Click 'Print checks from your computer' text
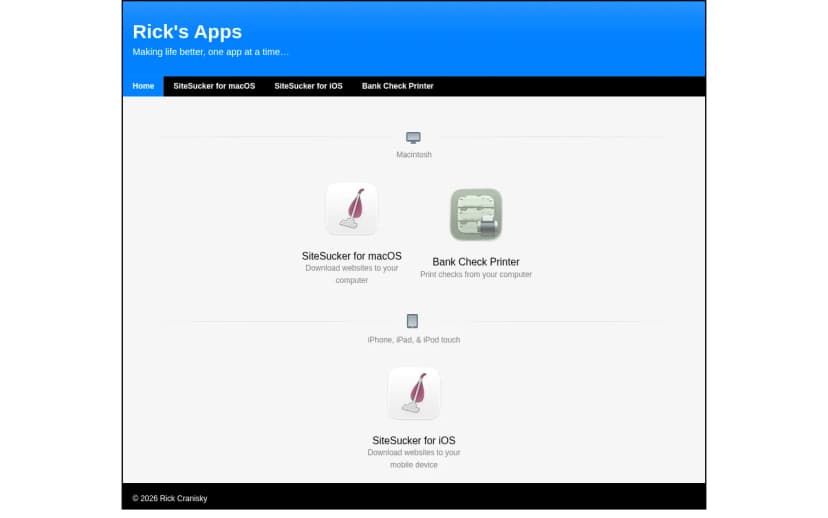This screenshot has width=828, height=518. point(476,275)
